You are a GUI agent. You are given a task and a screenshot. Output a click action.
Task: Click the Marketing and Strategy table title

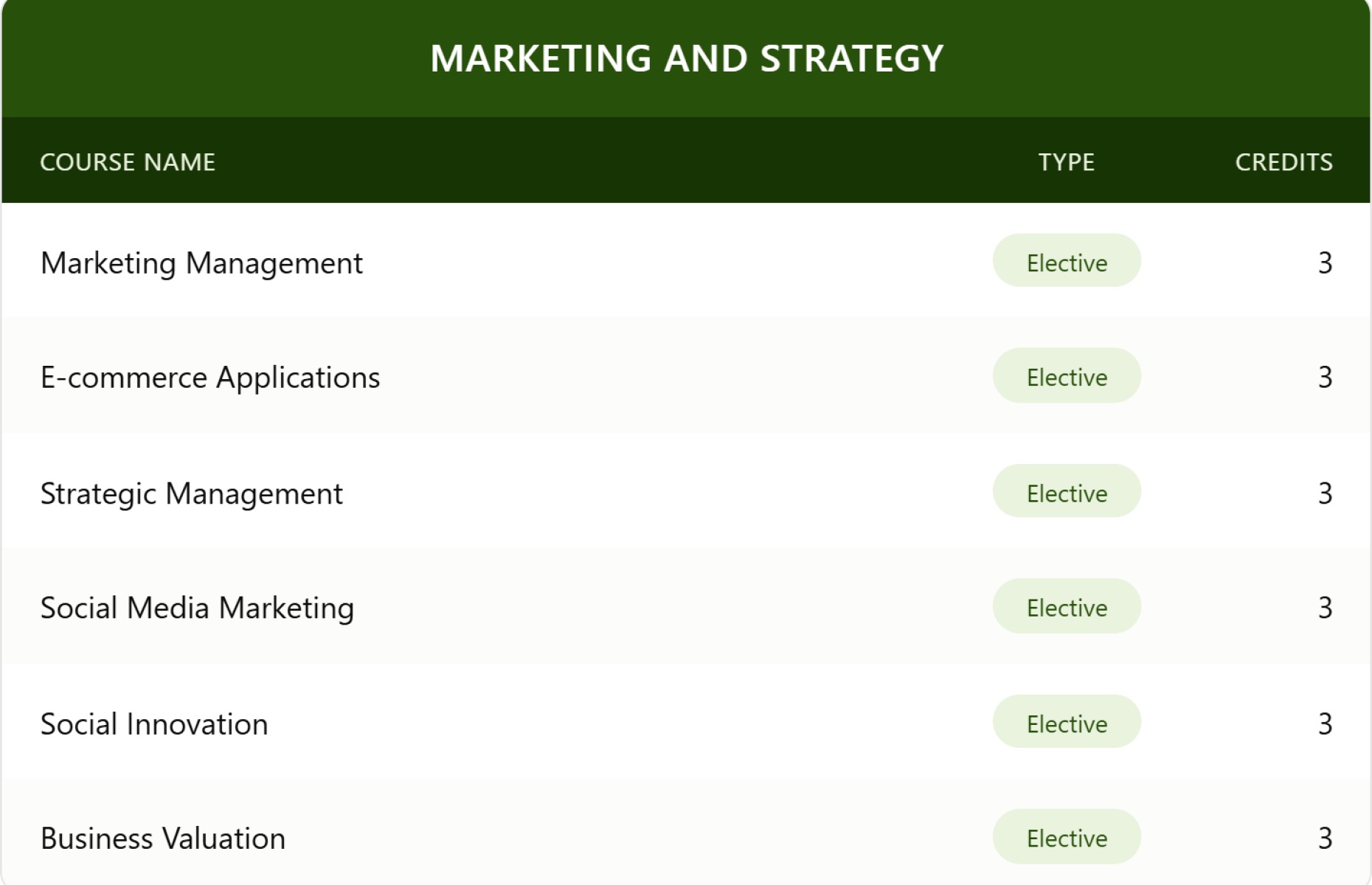coord(687,58)
